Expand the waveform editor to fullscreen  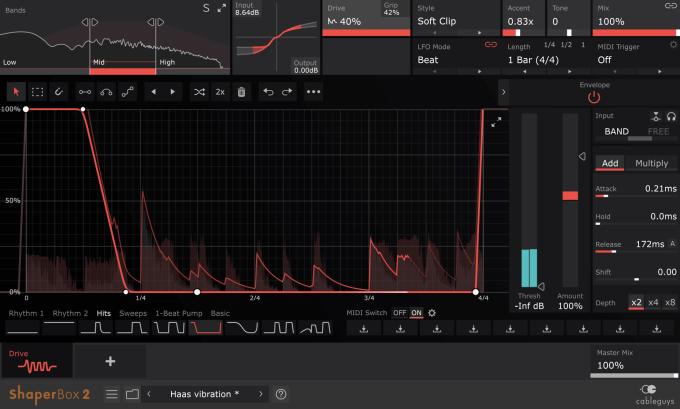[496, 122]
